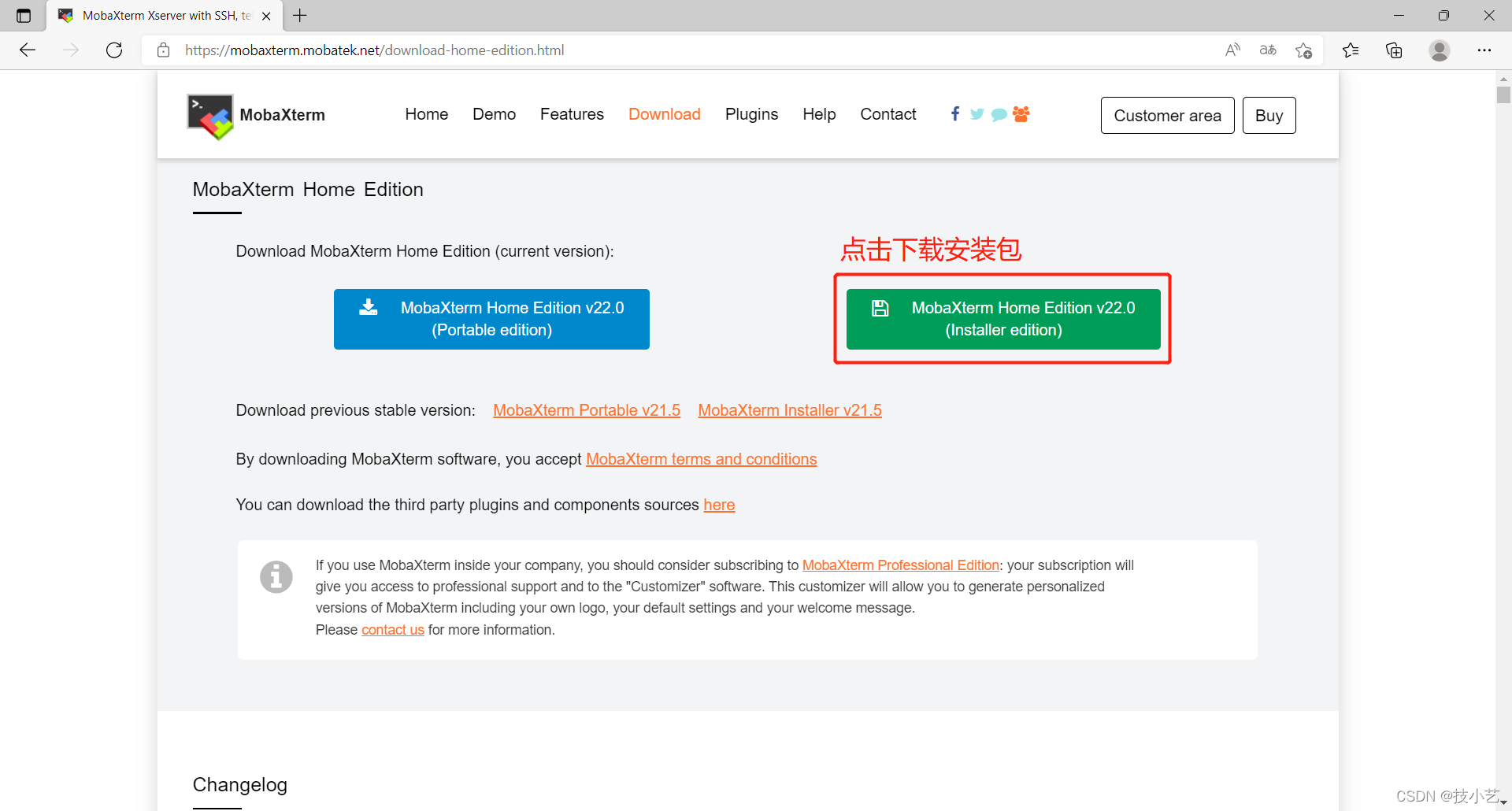Follow the 'here' plugins sources link
This screenshot has height=811, width=1512.
719,505
